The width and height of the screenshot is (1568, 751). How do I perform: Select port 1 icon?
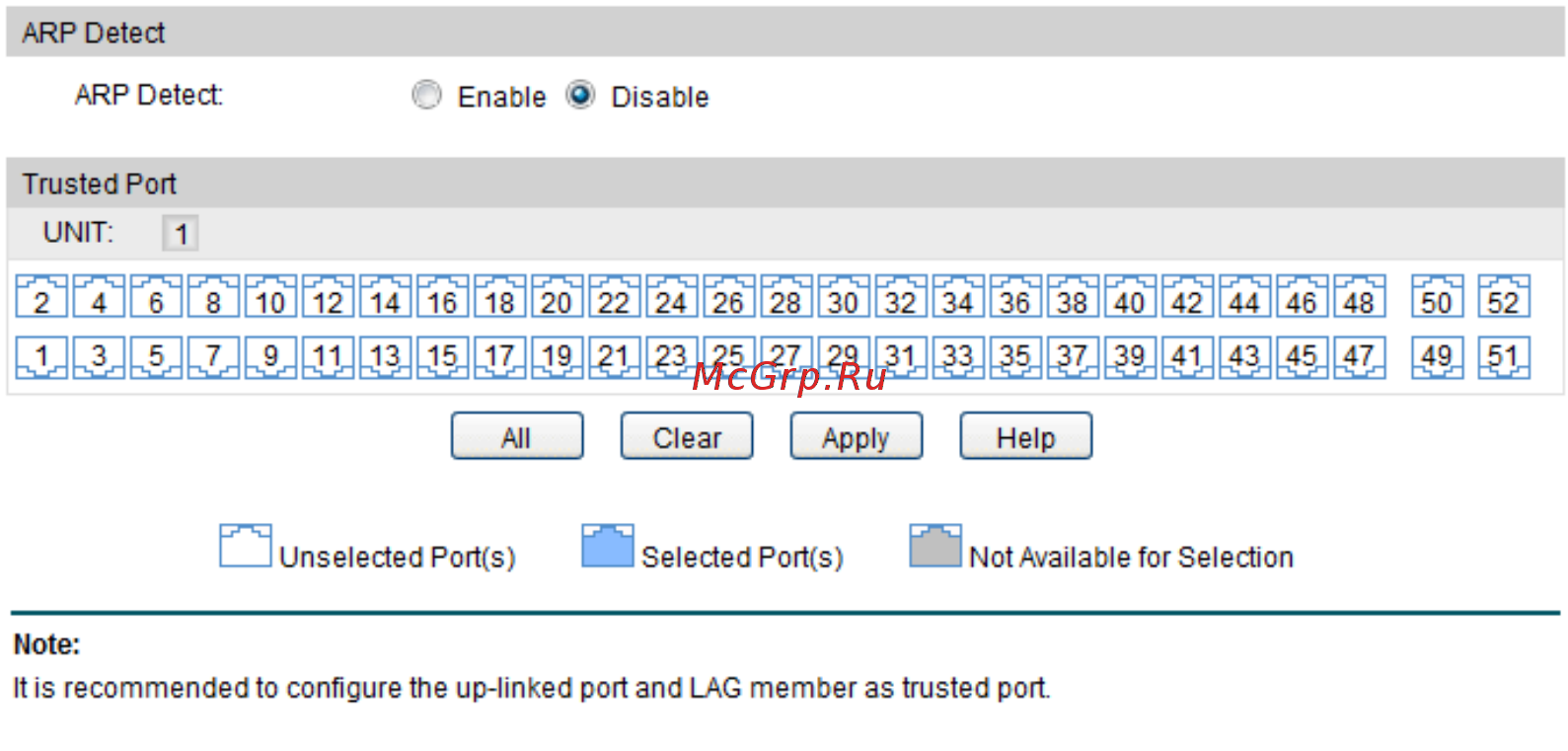click(41, 358)
